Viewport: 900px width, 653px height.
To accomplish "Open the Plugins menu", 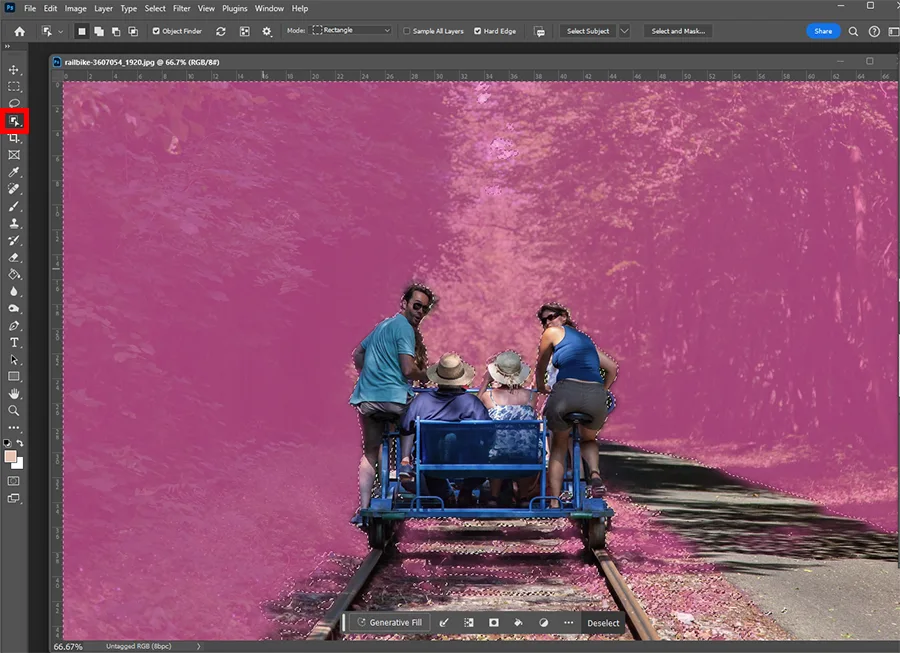I will [235, 9].
